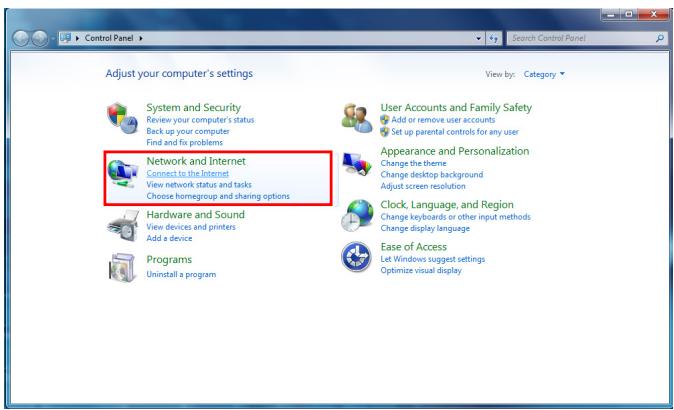
Task: Open Appearance and Personalization heading
Action: pos(455,151)
